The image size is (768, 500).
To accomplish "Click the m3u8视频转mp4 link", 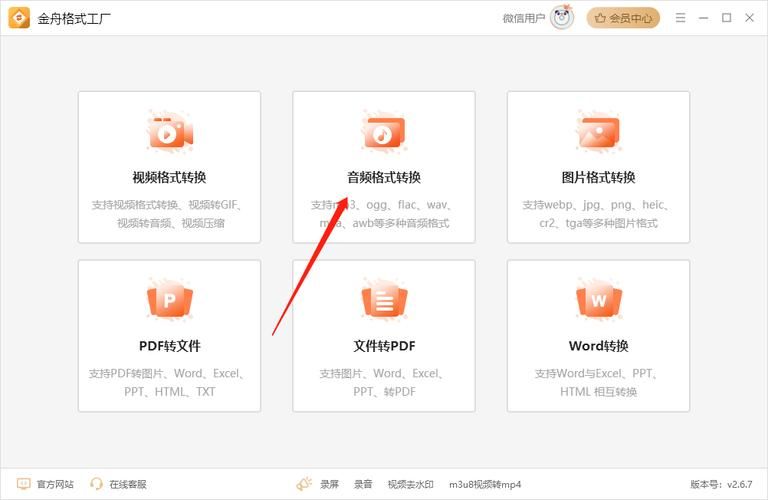I will click(x=485, y=484).
